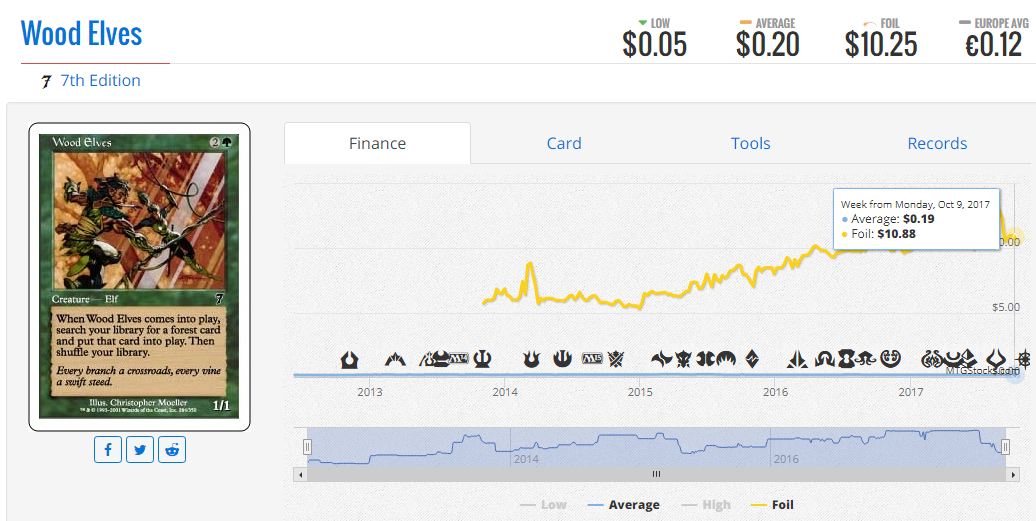Share the card on Facebook

pos(108,450)
